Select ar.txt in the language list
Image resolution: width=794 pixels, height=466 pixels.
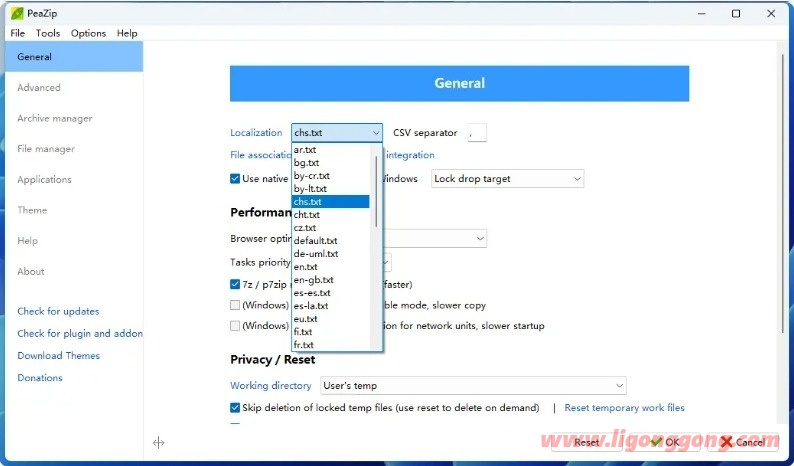(x=331, y=149)
